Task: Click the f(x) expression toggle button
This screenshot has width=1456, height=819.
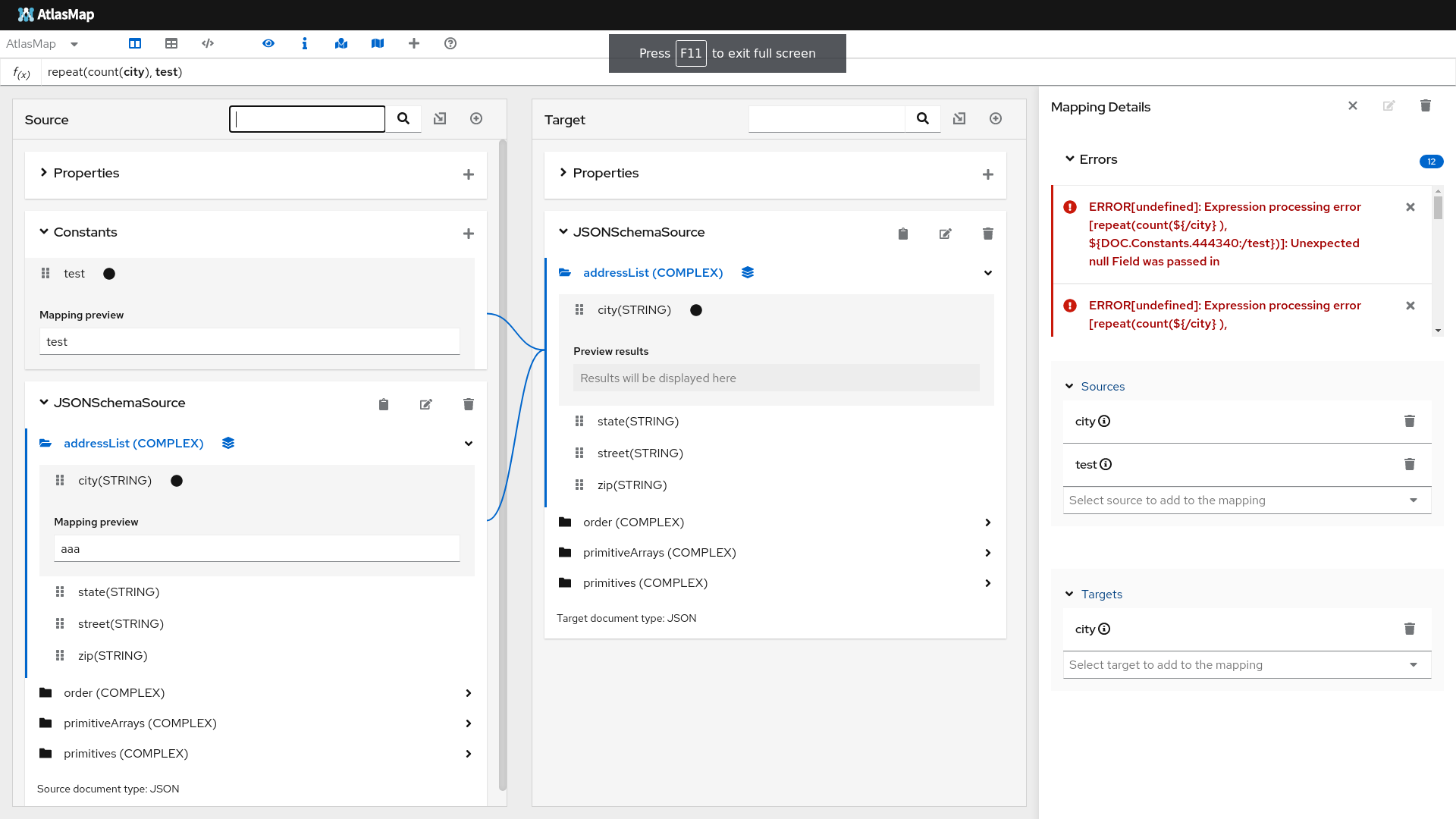Action: 21,73
